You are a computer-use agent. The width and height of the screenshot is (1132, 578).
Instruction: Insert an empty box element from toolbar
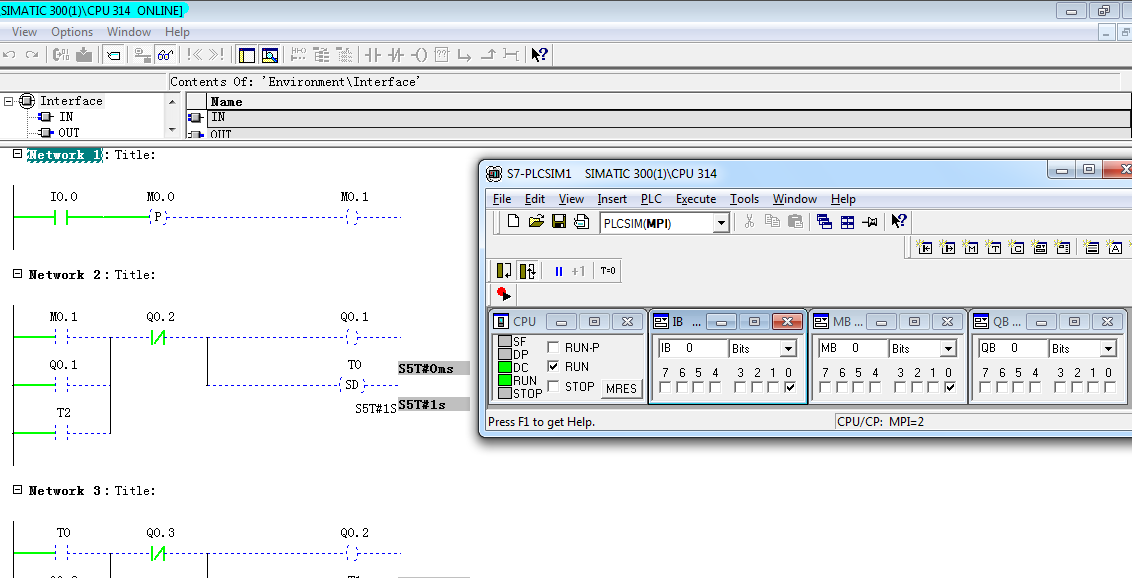coord(442,55)
